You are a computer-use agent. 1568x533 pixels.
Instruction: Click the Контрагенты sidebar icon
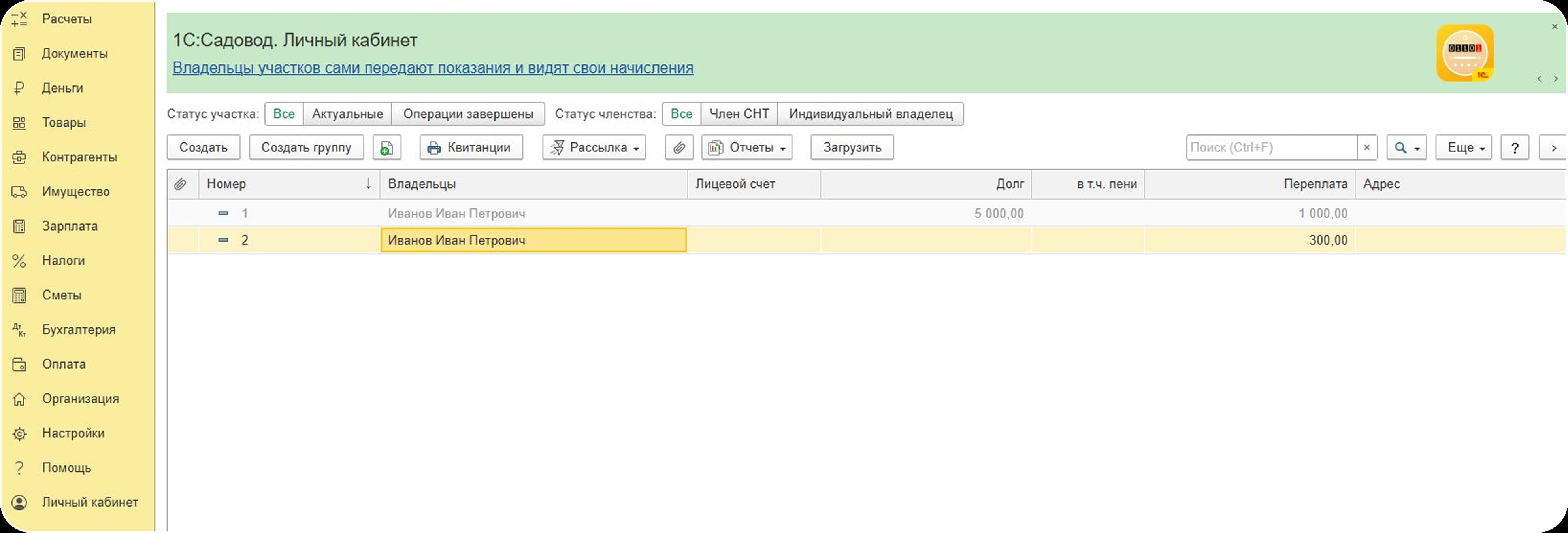click(19, 157)
